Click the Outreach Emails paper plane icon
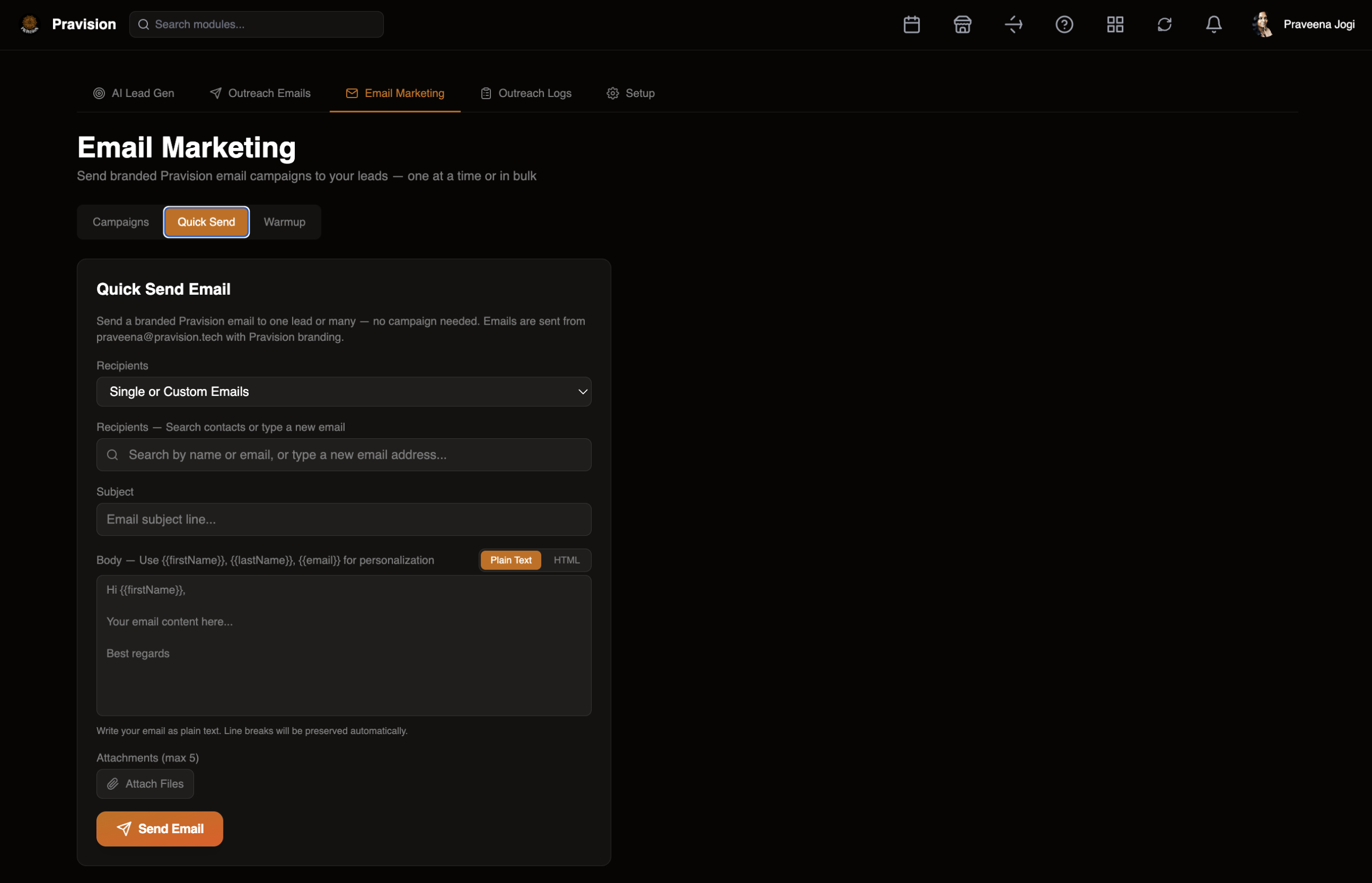The height and width of the screenshot is (883, 1372). click(x=215, y=93)
